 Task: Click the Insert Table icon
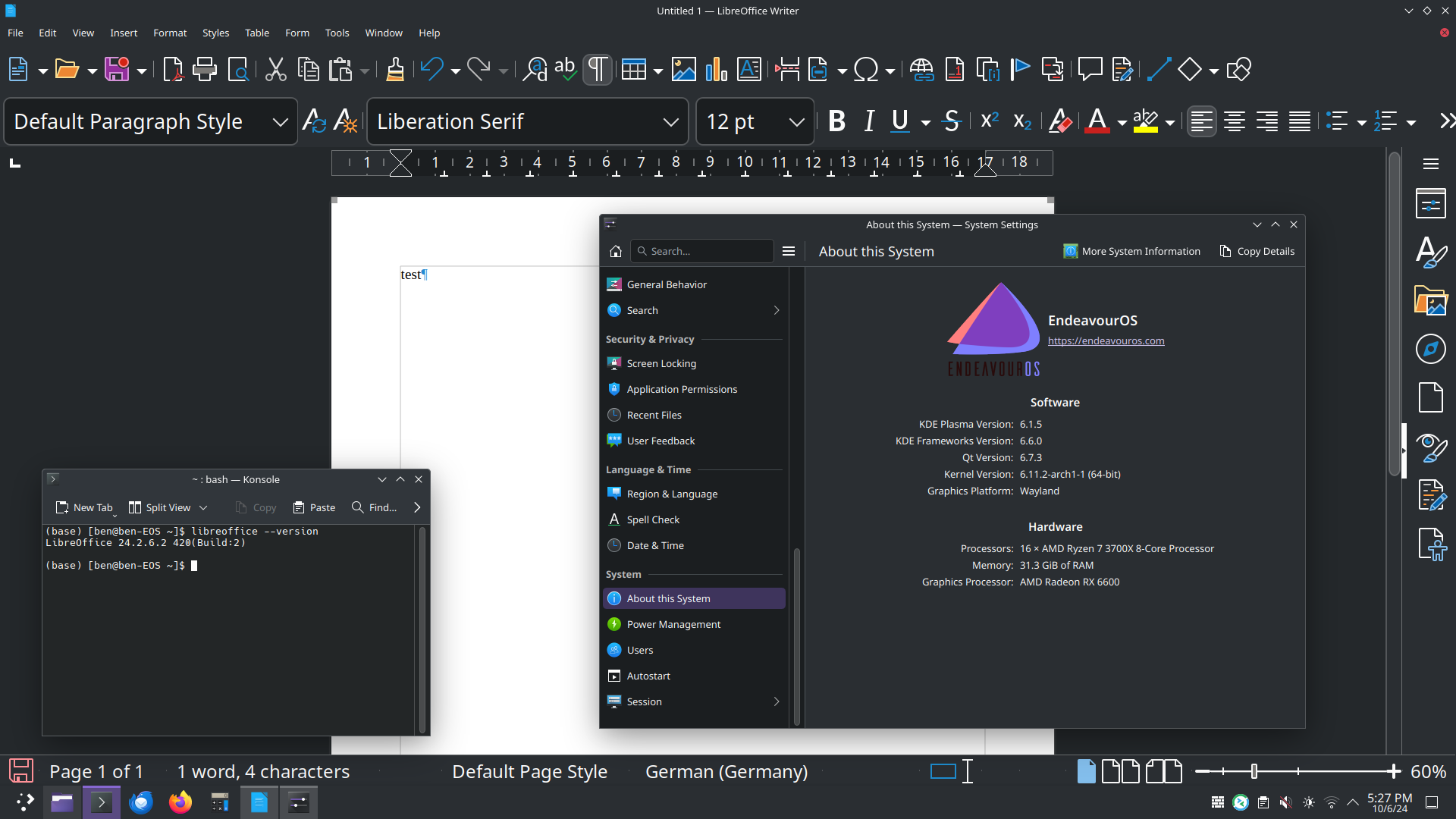633,70
